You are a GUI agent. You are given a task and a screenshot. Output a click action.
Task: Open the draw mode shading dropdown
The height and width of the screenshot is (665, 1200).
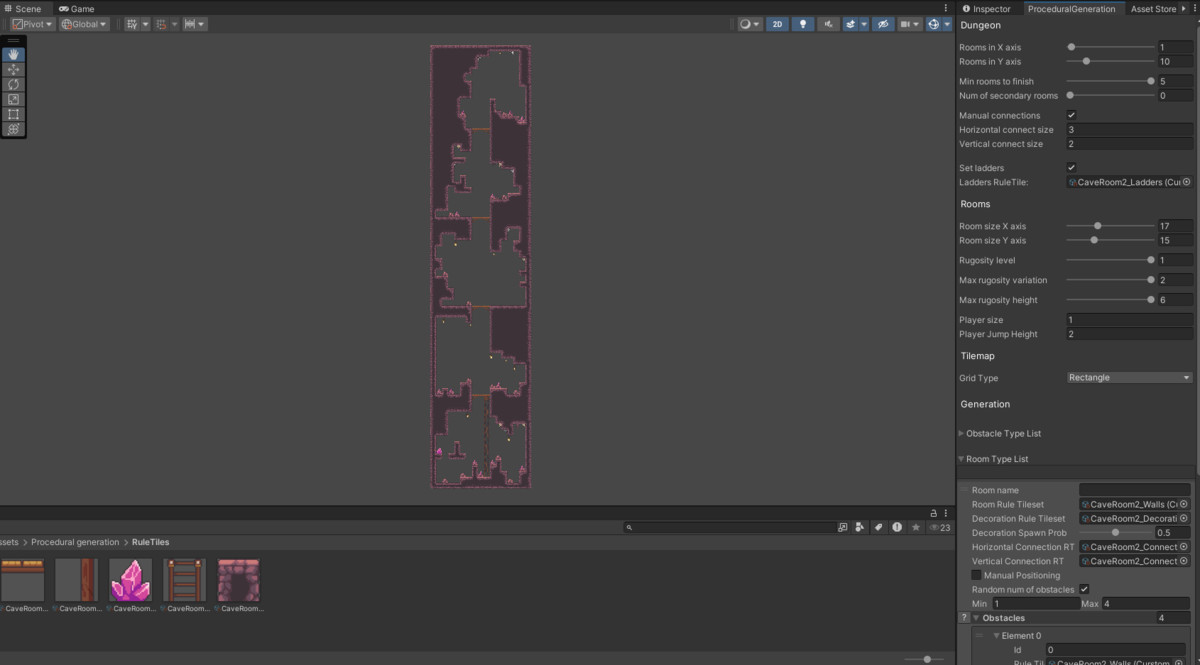tap(750, 24)
